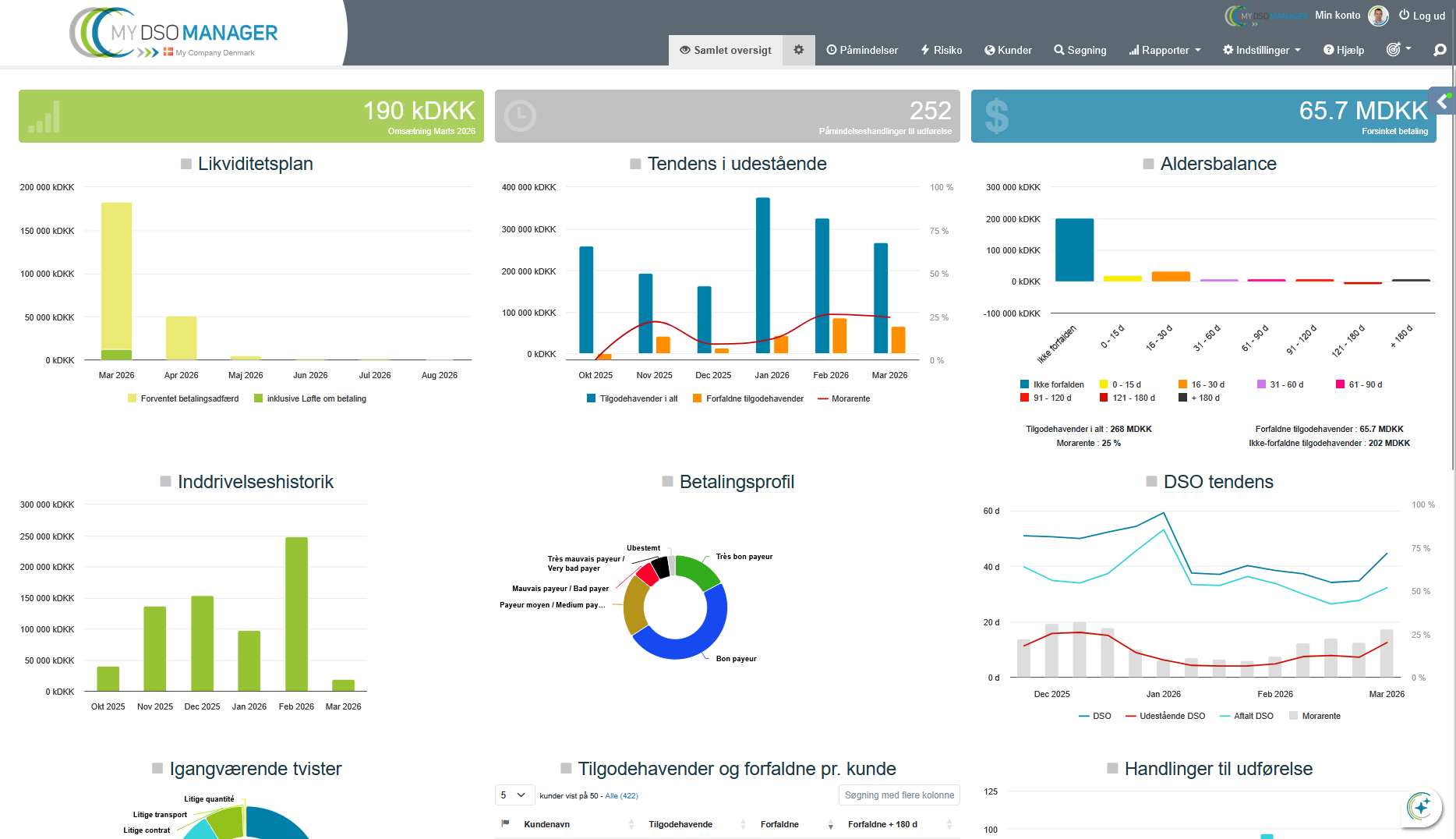Click the dollar icon on Forsinket betaling tile
Screen dimensions: 1456x839
996,116
